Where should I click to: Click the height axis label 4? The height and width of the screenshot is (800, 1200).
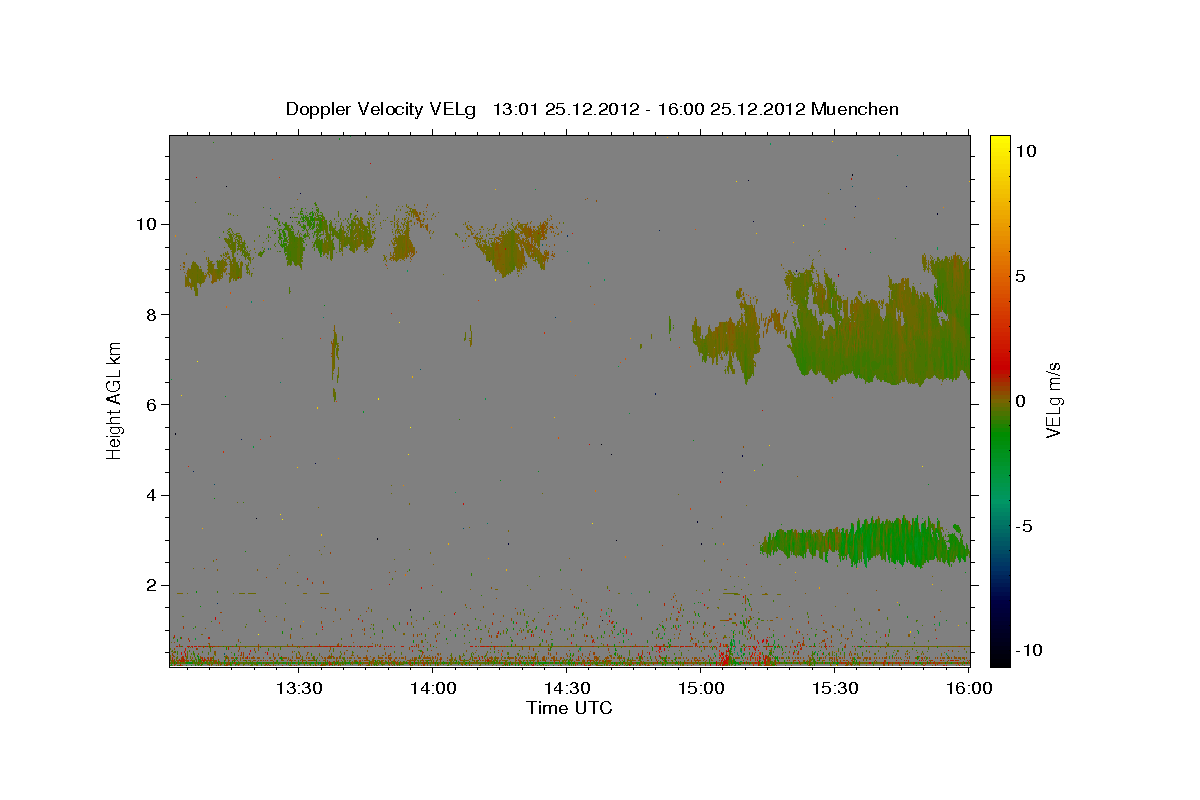pyautogui.click(x=152, y=495)
